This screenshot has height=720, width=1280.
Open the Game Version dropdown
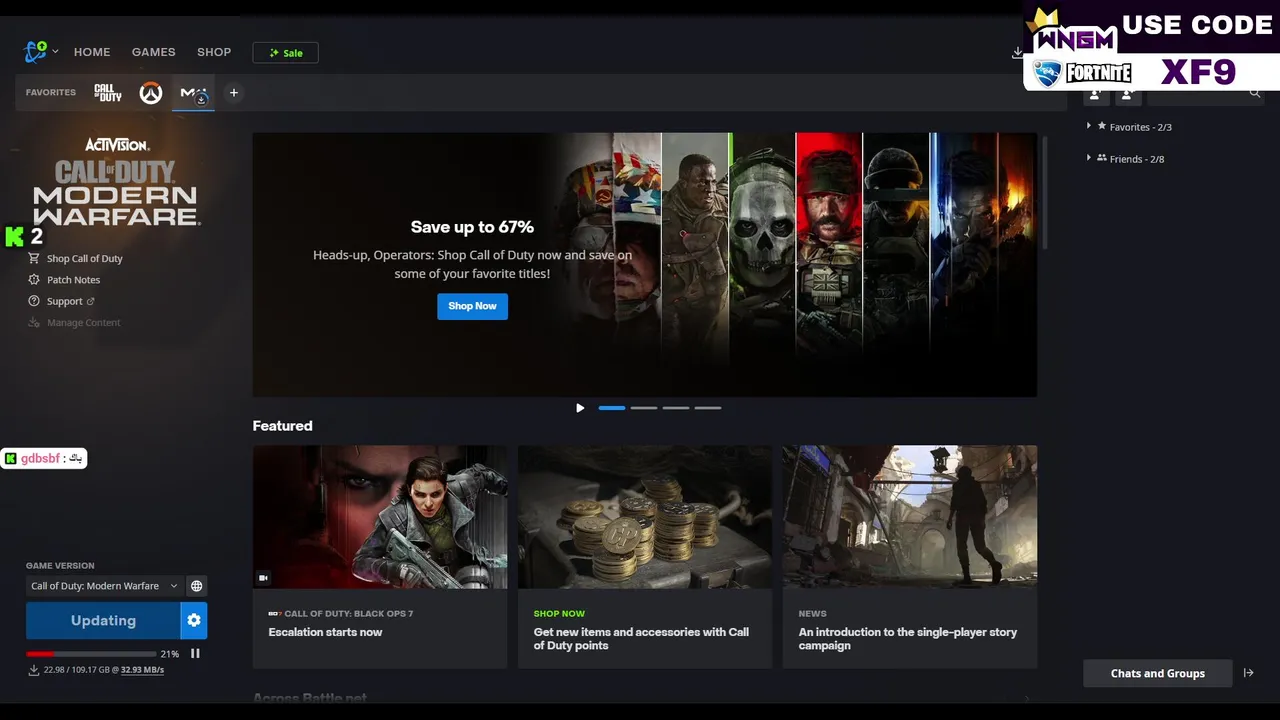click(104, 586)
